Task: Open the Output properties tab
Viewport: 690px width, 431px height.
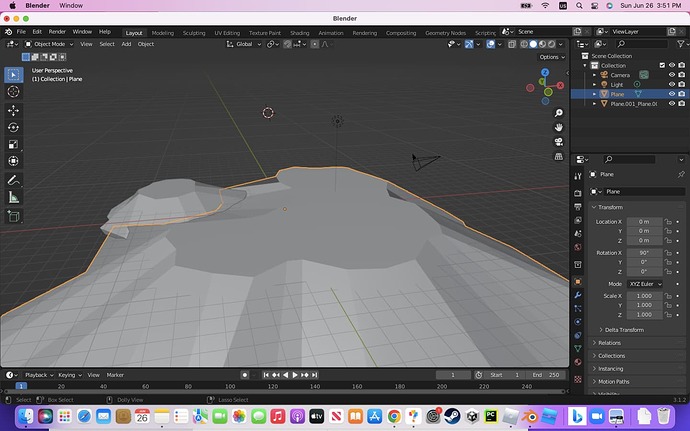Action: click(578, 206)
